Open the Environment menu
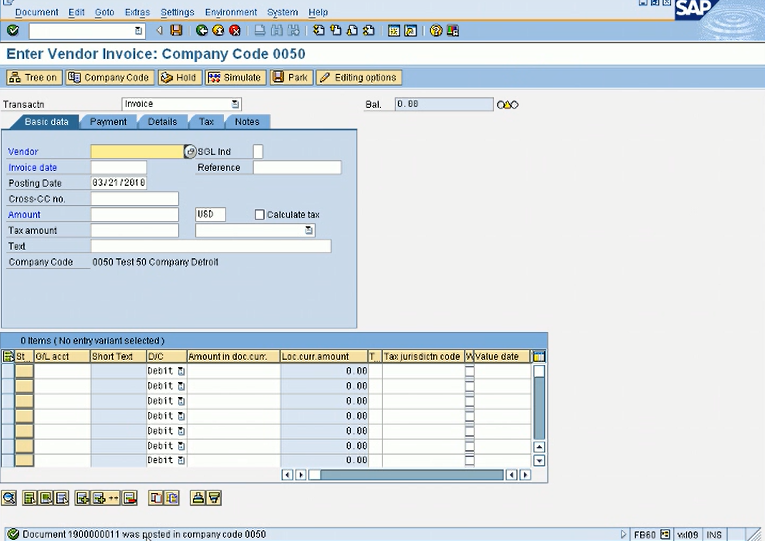The height and width of the screenshot is (541, 765). pos(231,12)
